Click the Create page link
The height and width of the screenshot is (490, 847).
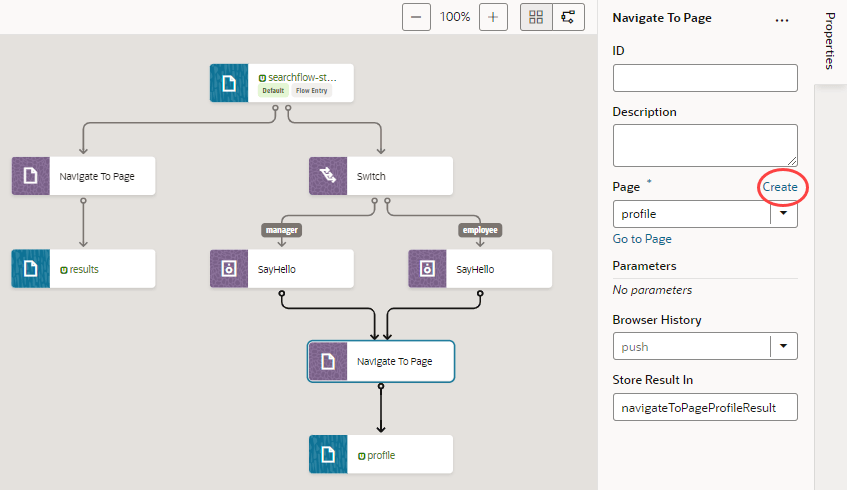click(x=780, y=187)
